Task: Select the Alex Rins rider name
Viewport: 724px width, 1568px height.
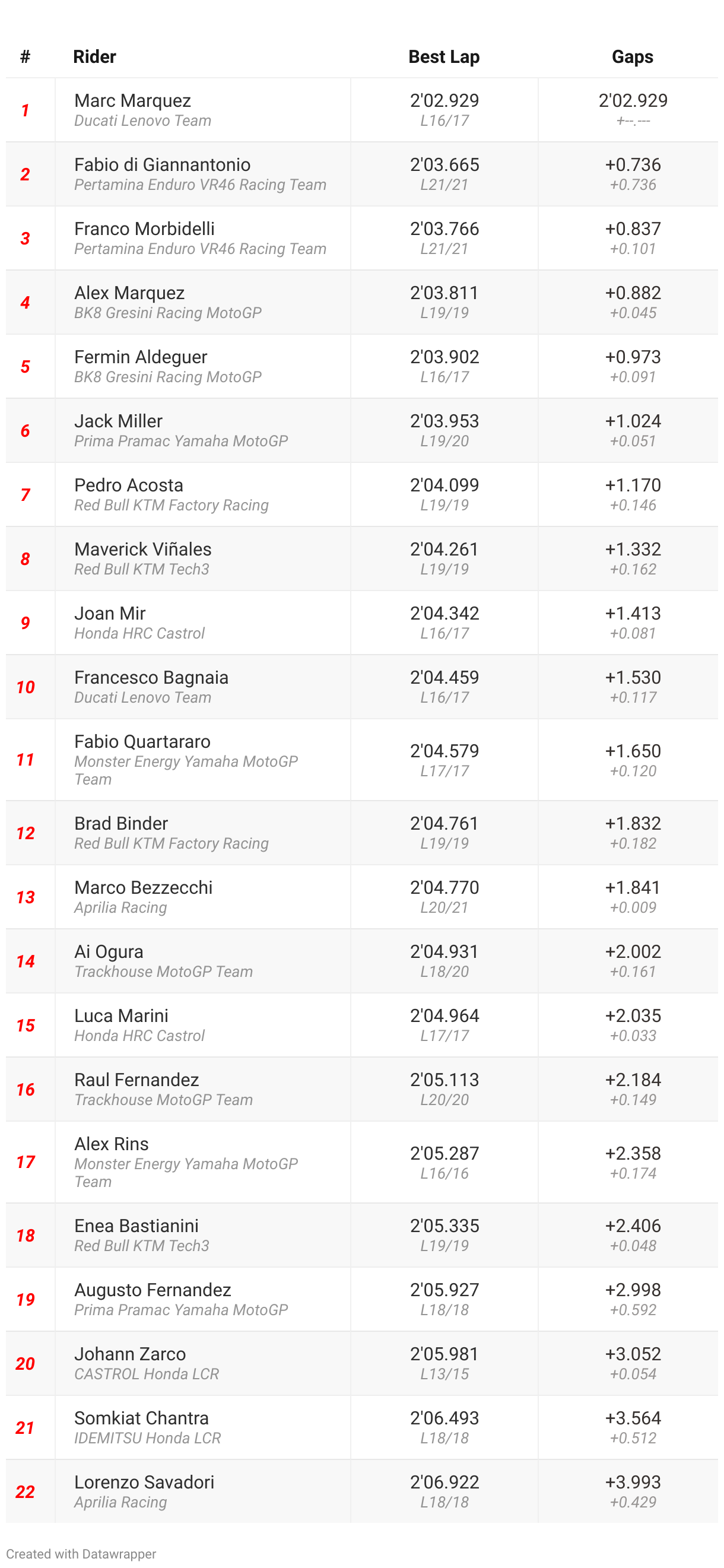Action: 112,1144
